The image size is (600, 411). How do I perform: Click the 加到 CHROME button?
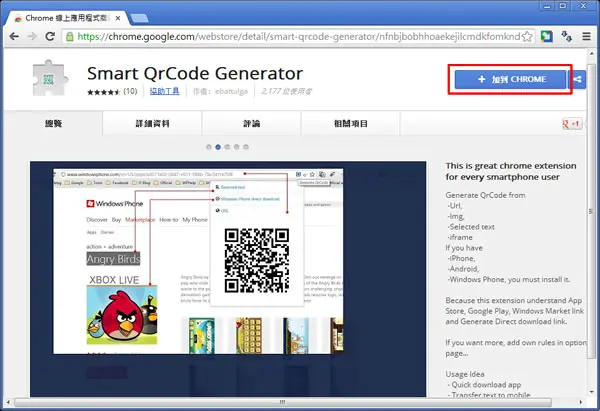click(510, 79)
